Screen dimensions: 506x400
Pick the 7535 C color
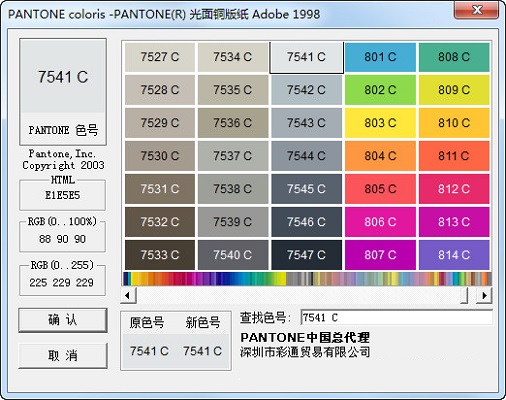click(233, 90)
